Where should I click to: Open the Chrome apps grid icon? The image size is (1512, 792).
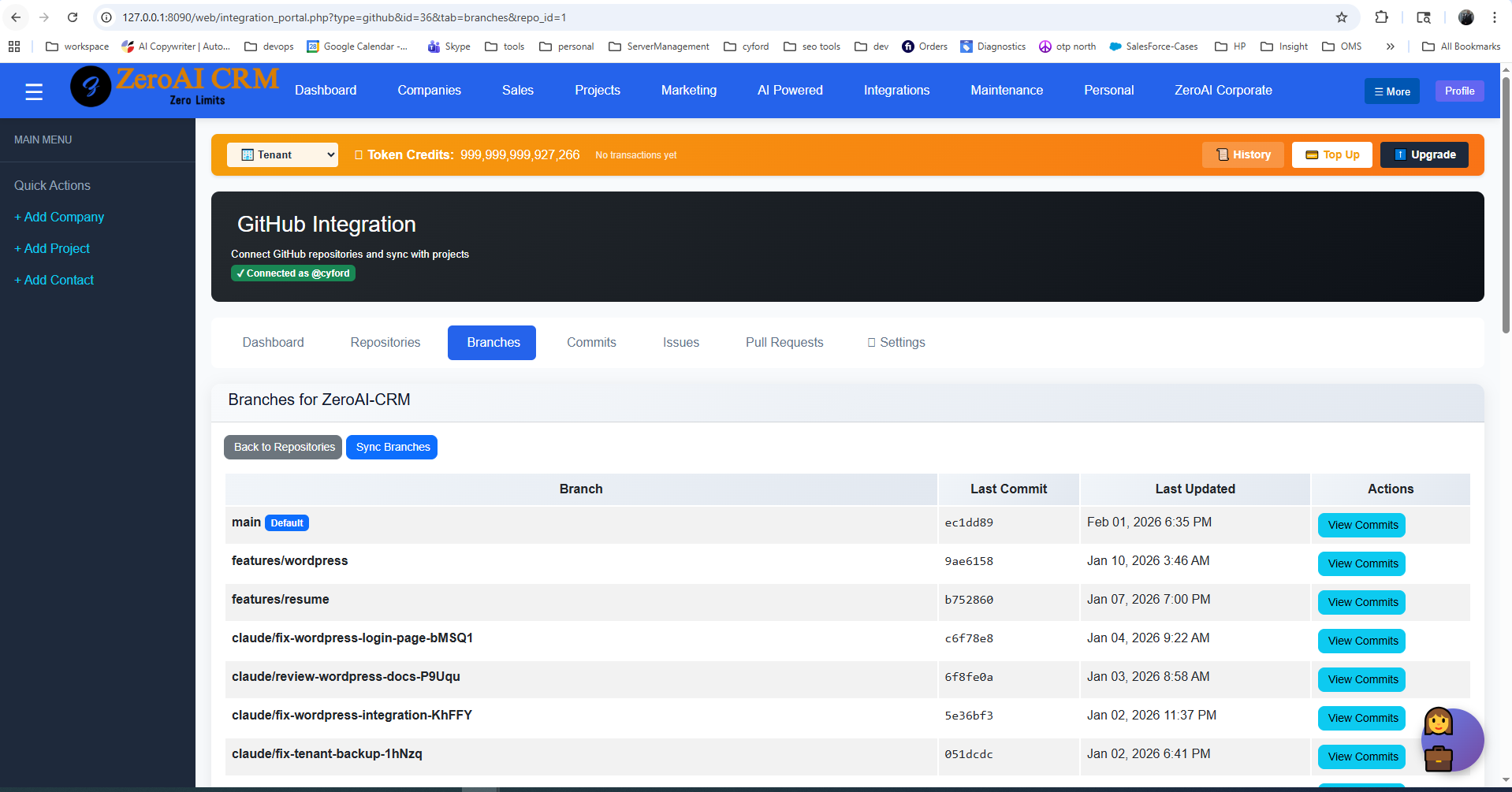14,46
